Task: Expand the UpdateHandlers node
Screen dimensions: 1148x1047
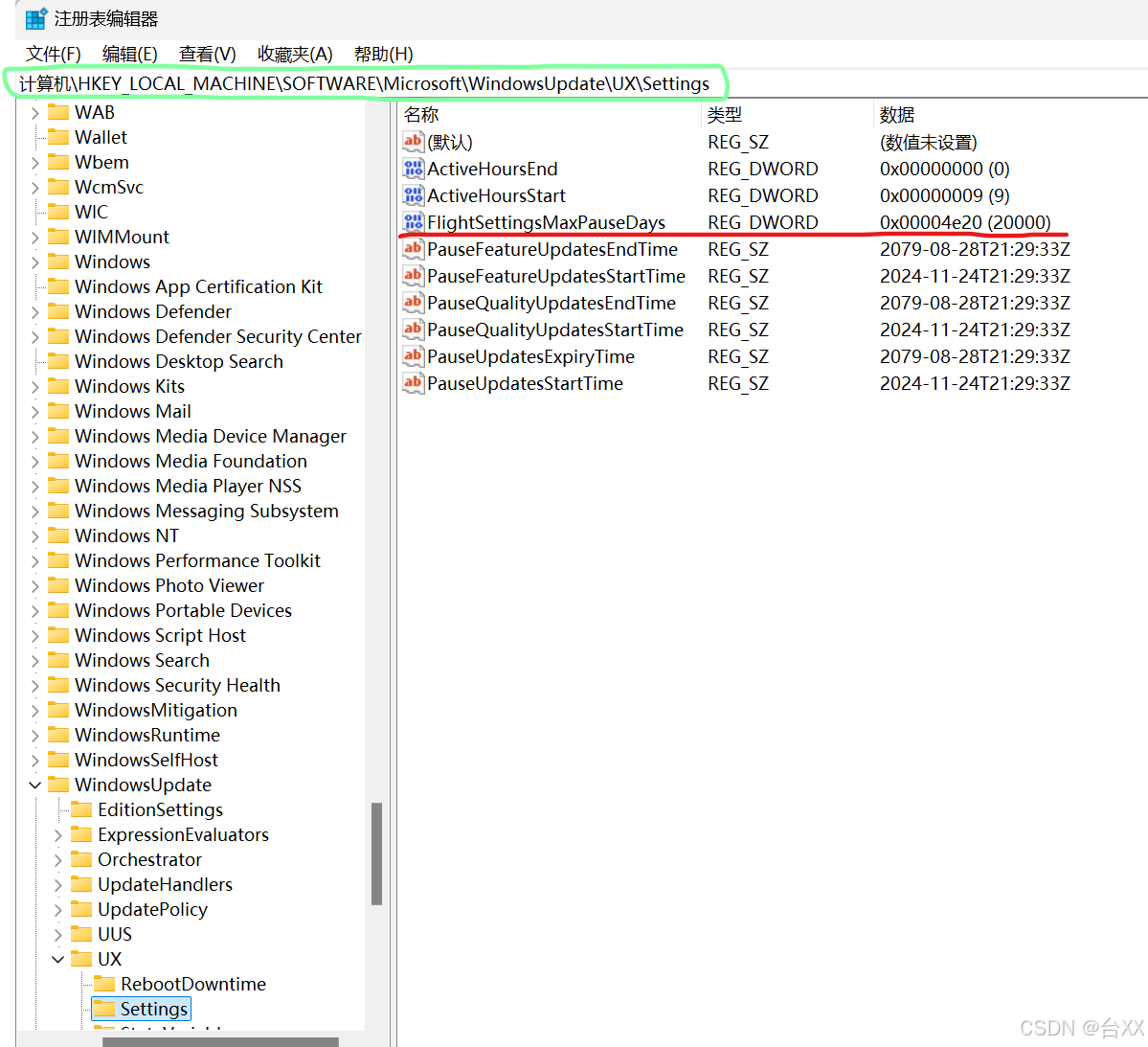Action: tap(57, 884)
